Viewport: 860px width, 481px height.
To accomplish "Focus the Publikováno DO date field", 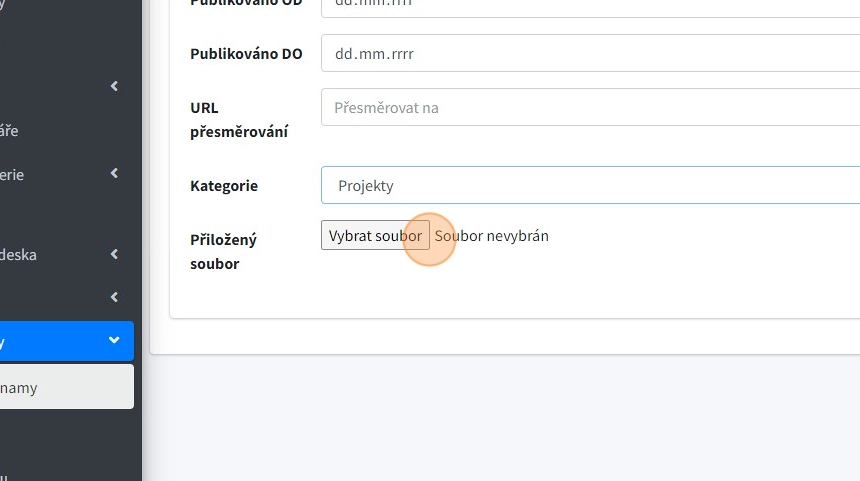I will pos(590,54).
